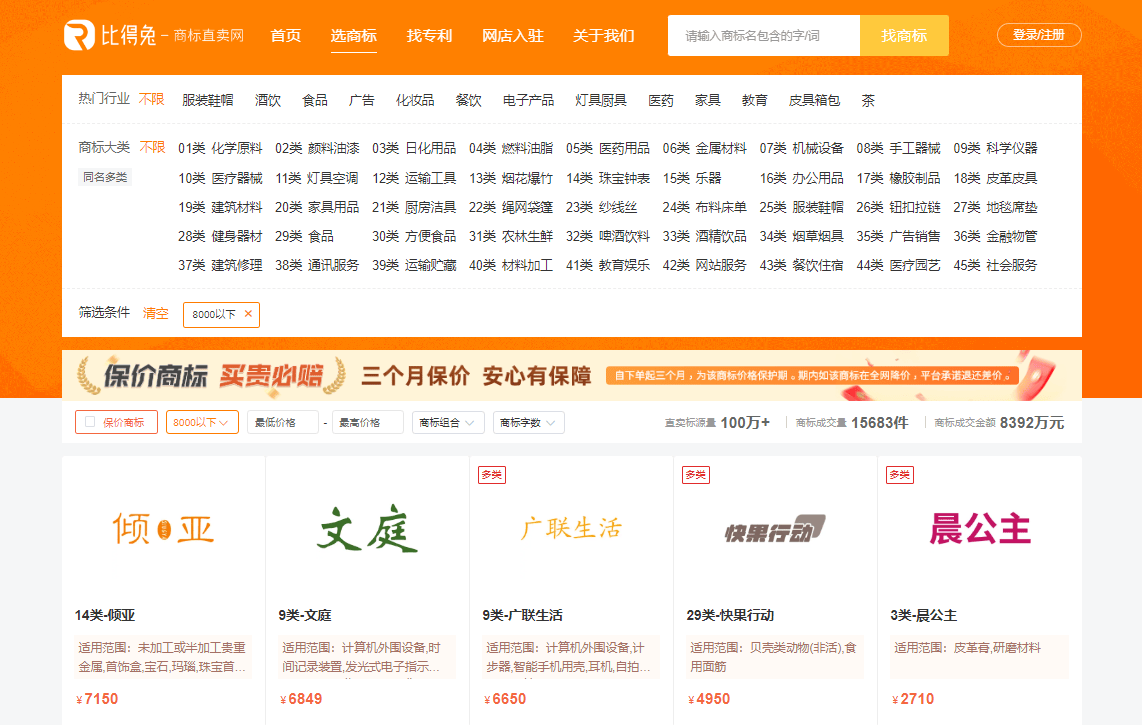
Task: Open the 选商标 nav tab
Action: (x=353, y=36)
